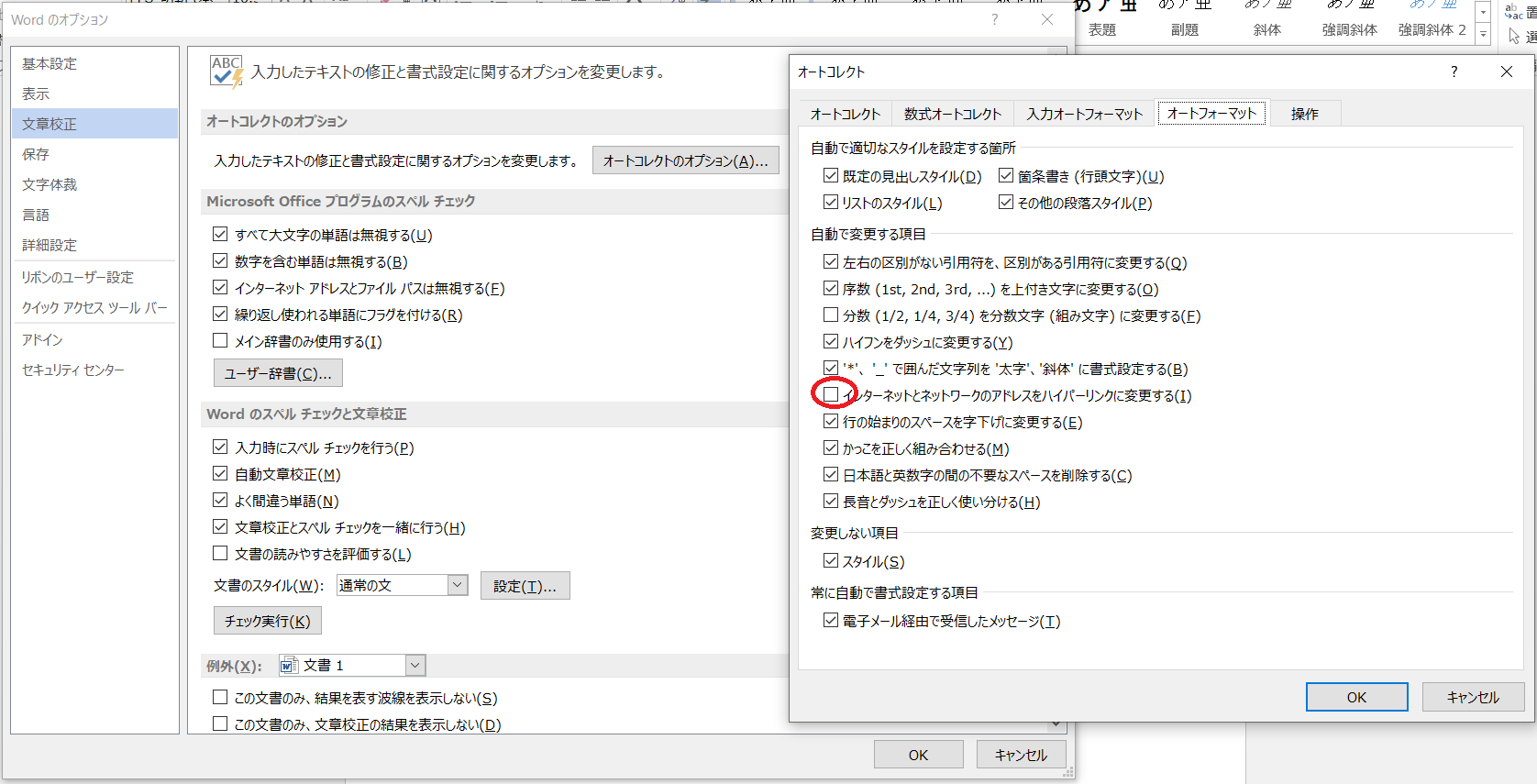Open クイック アクセス ツール バー category

(94, 308)
